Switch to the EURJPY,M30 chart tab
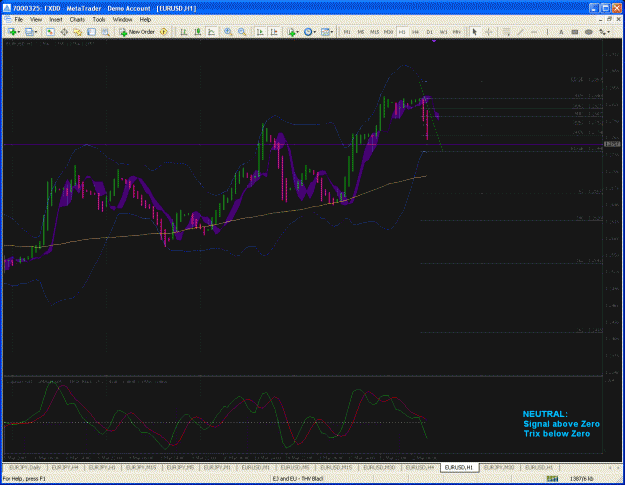Image resolution: width=625 pixels, height=485 pixels. [499, 467]
